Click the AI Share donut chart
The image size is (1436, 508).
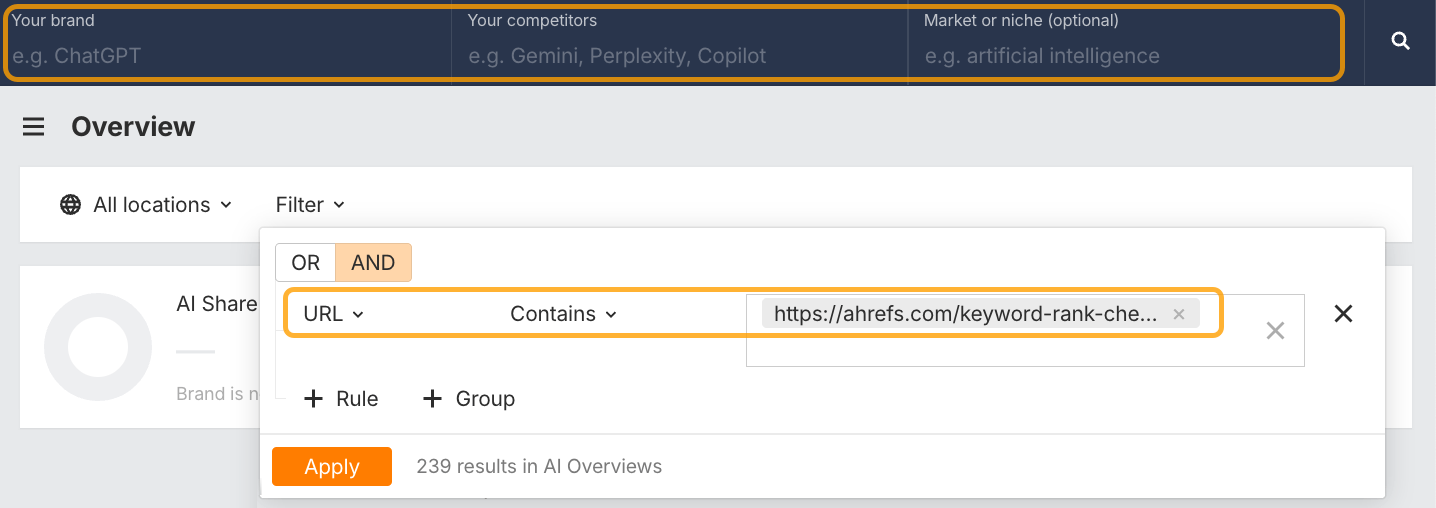pyautogui.click(x=98, y=347)
